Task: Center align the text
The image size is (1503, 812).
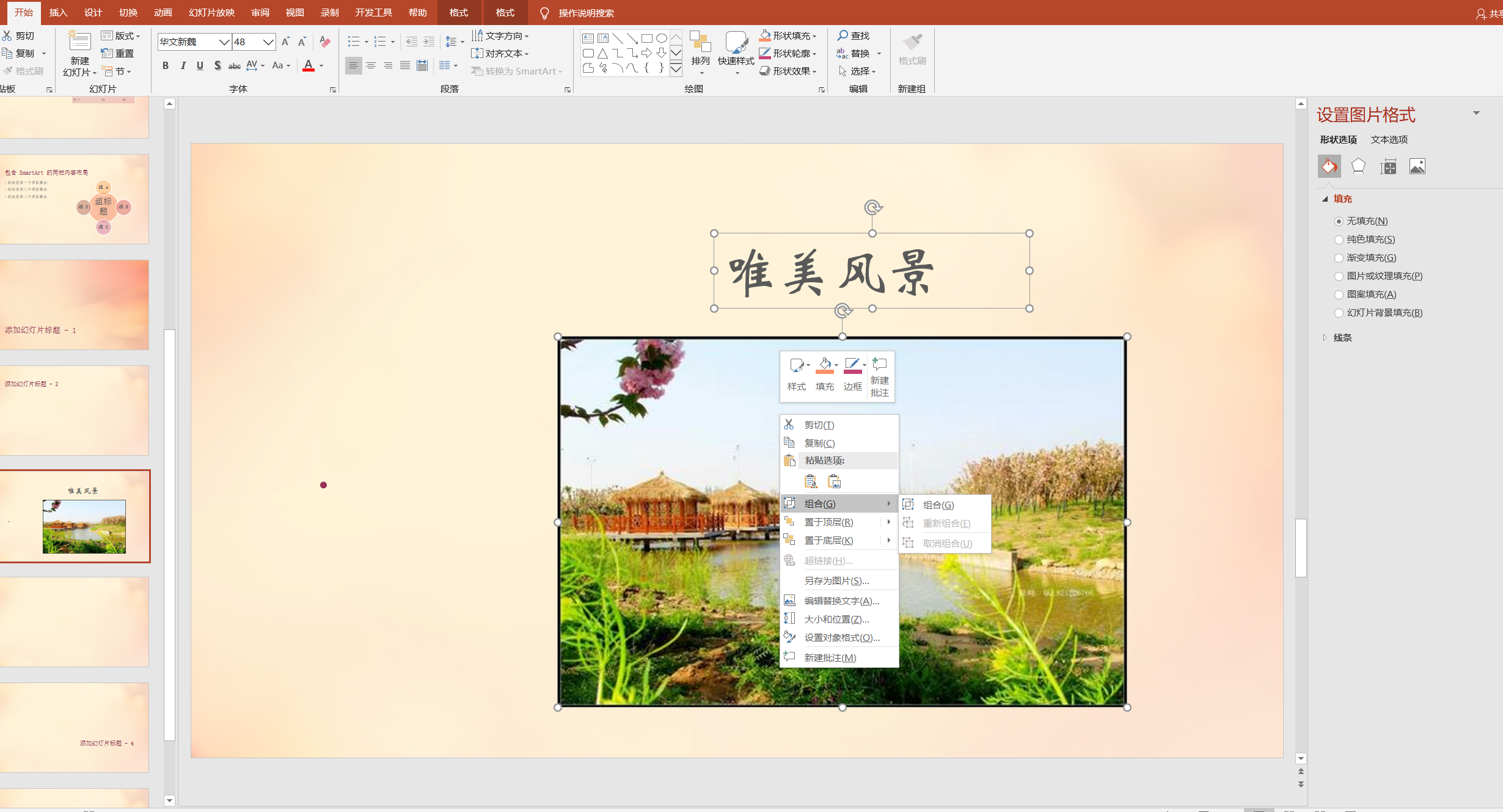Action: pyautogui.click(x=371, y=65)
